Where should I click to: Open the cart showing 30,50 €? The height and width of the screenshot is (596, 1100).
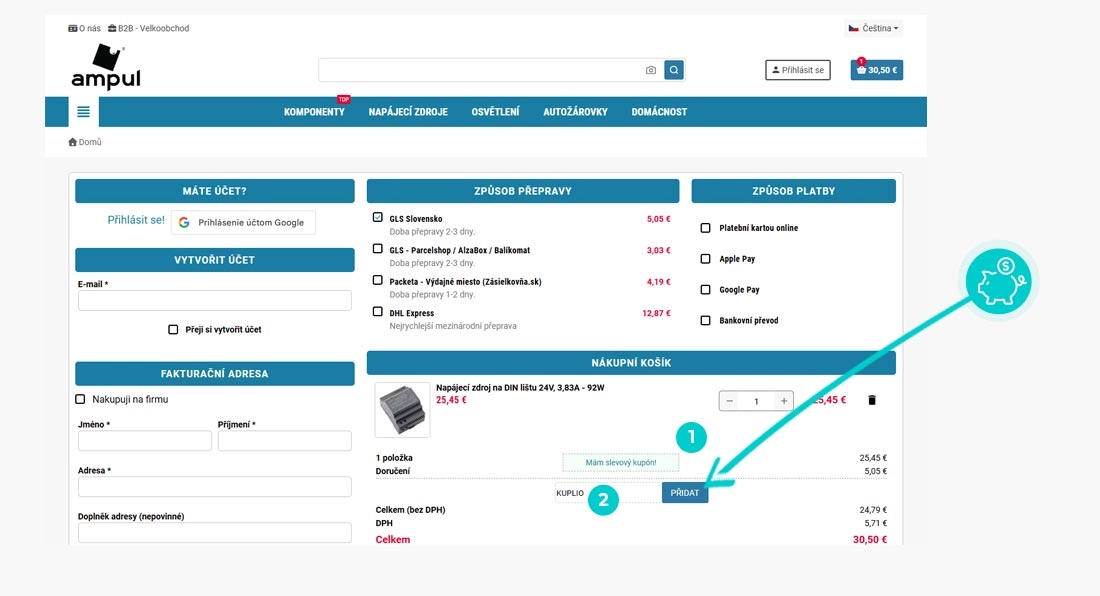point(877,70)
